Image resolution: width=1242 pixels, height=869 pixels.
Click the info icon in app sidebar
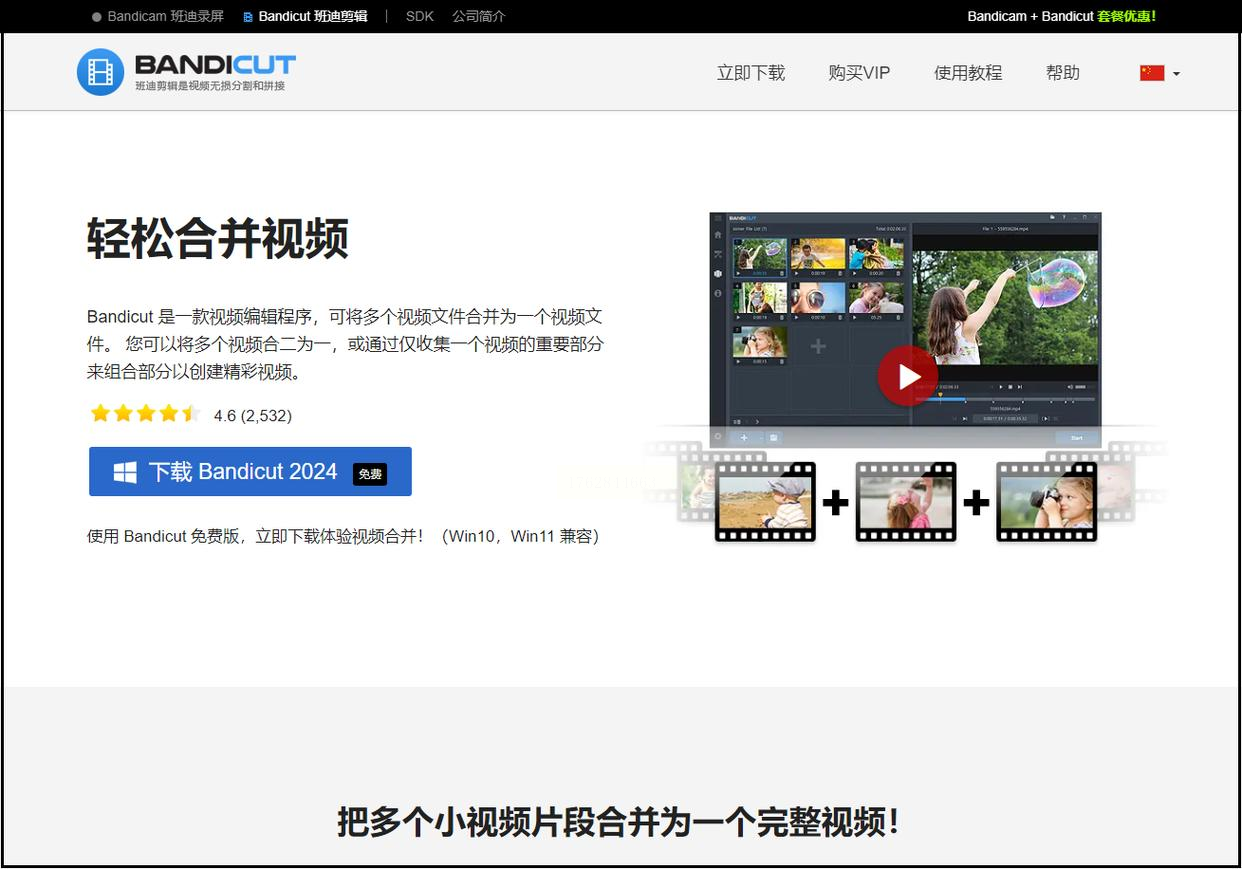[x=718, y=293]
